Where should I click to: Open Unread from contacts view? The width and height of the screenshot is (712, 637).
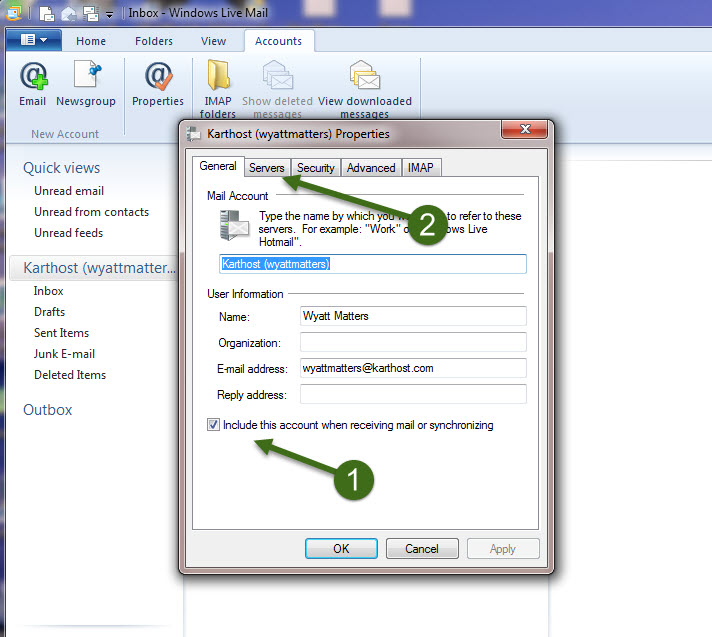click(x=92, y=212)
